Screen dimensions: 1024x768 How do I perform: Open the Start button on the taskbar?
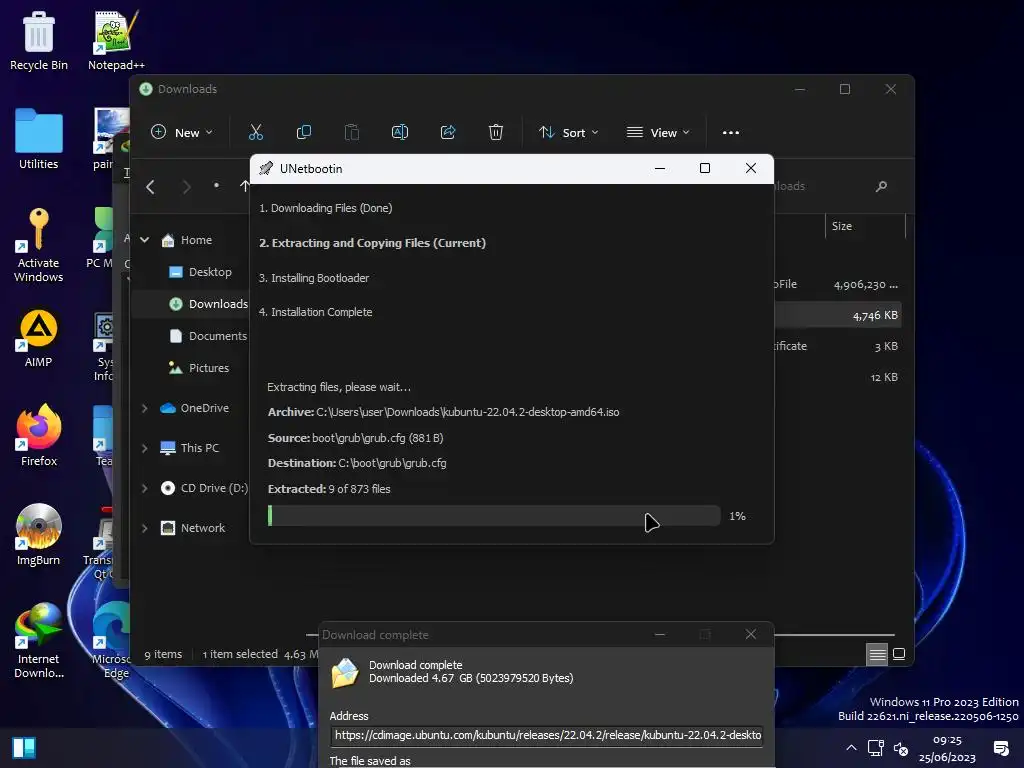point(24,748)
